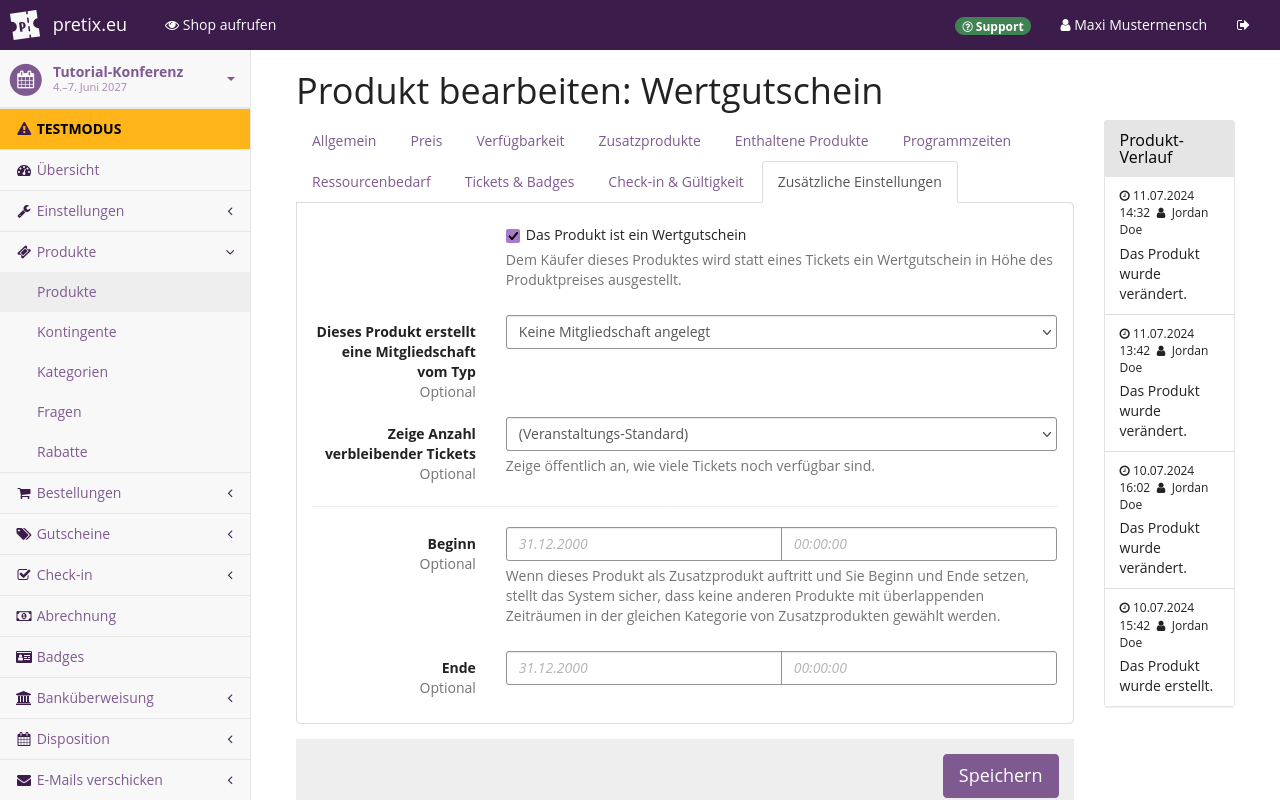This screenshot has height=800, width=1280.
Task: Click the money icon beside Abrechnung
Action: pyautogui.click(x=24, y=616)
